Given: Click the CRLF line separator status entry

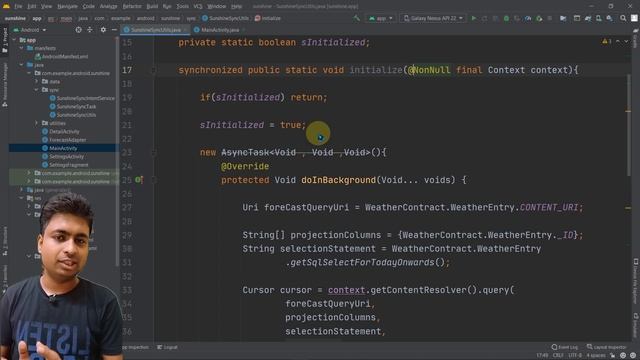Looking at the screenshot, I should click(x=558, y=356).
